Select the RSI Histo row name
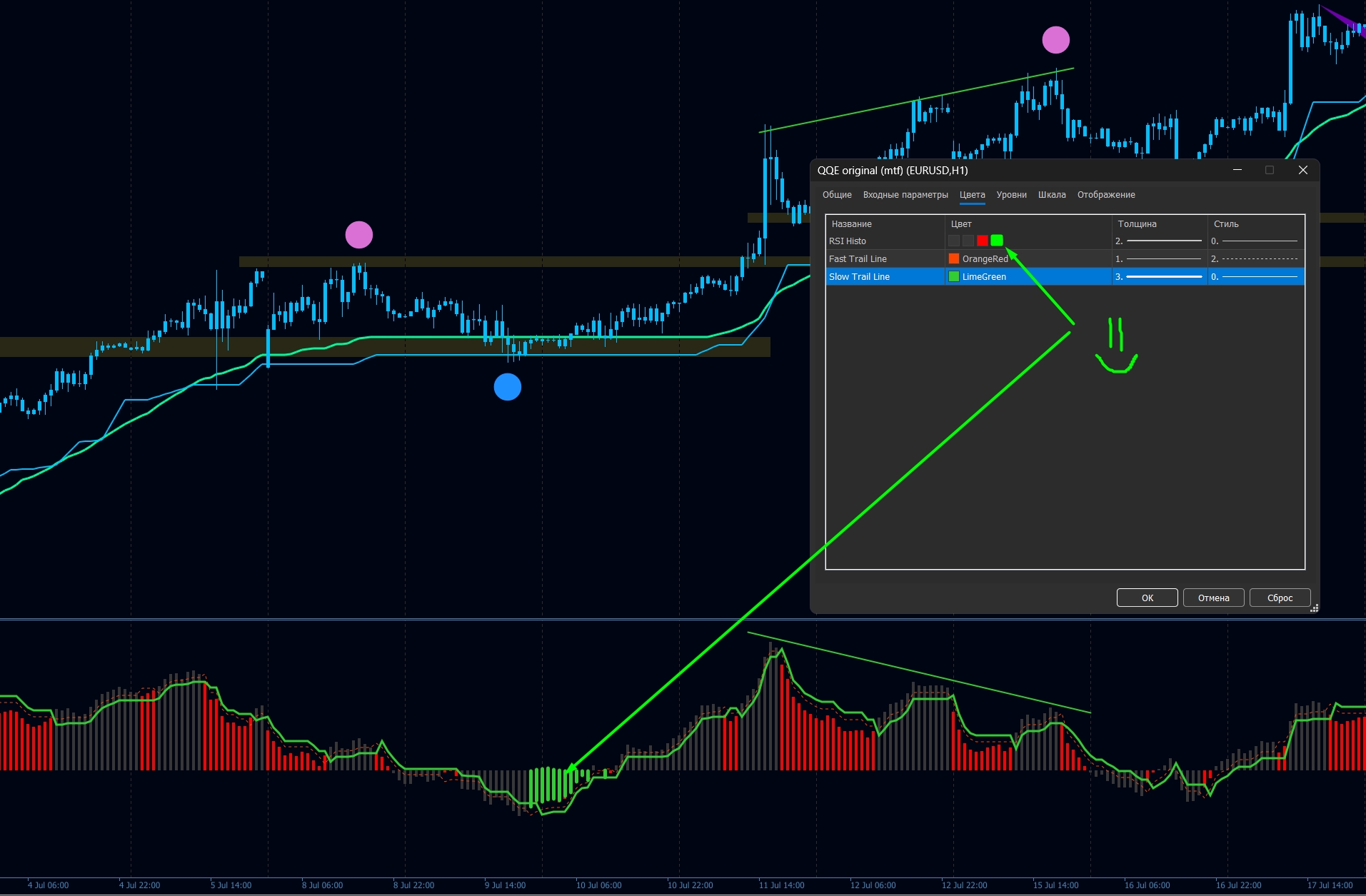1366x896 pixels. point(848,241)
